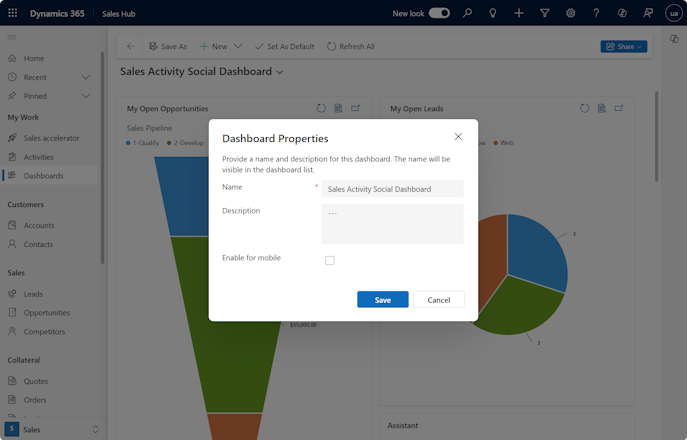Click the Orders icon in sidebar
The height and width of the screenshot is (440, 687).
tap(12, 400)
